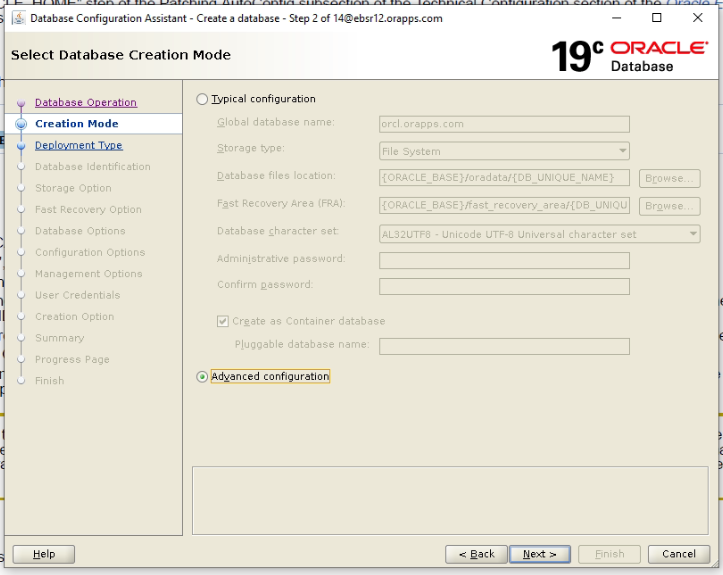723x575 pixels.
Task: Click the Pluggable database name field
Action: coord(504,346)
